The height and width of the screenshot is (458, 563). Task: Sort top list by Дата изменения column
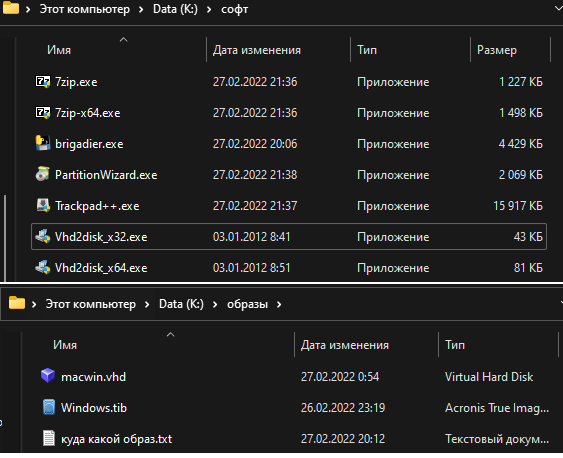(x=257, y=50)
